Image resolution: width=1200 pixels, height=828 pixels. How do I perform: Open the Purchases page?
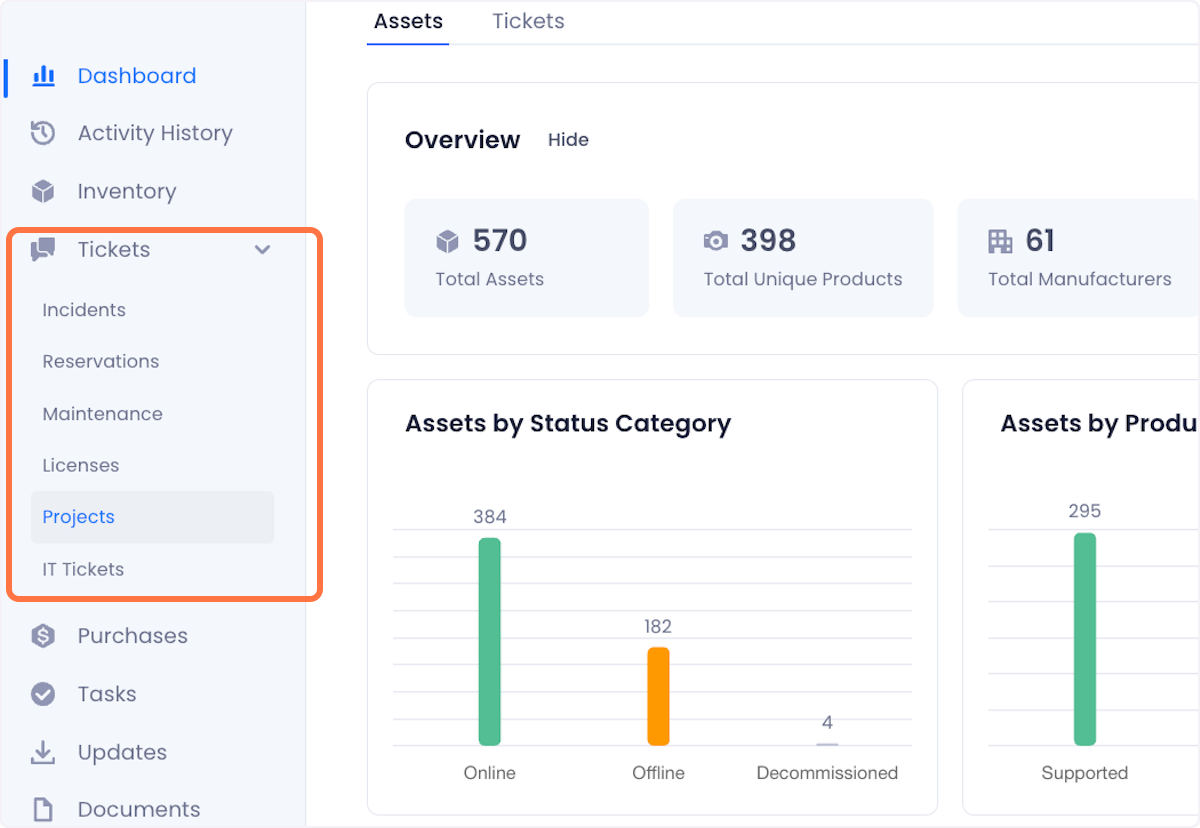coord(133,636)
